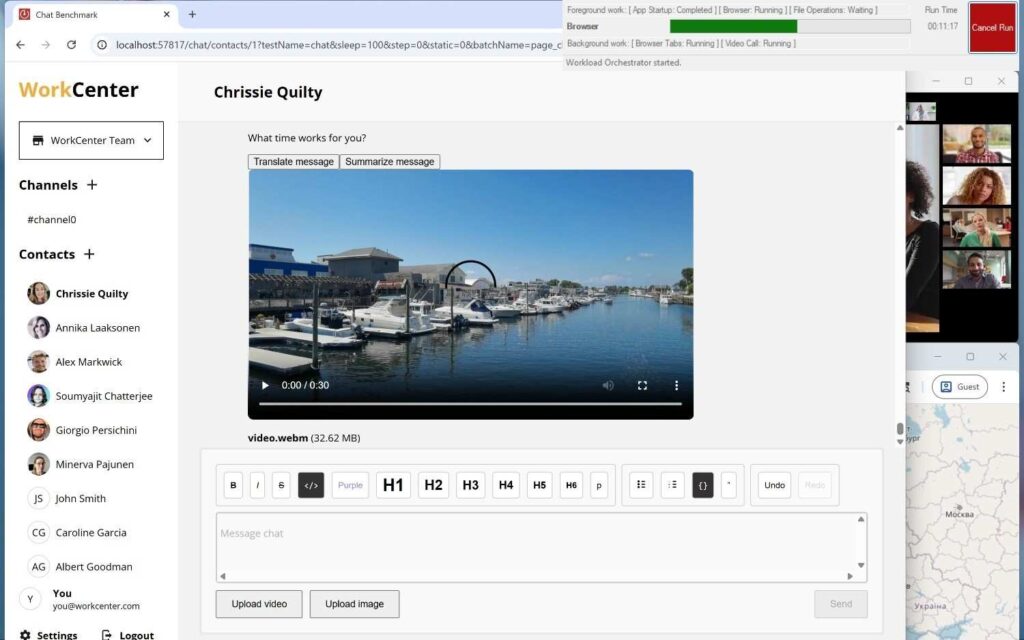Toggle bold formatting
The height and width of the screenshot is (640, 1024).
[233, 485]
